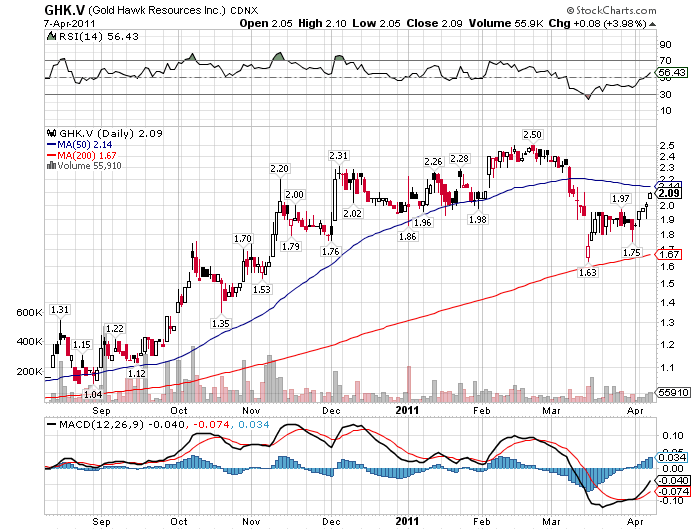Click the Volume 55,910 legend text
The width and height of the screenshot is (700, 530).
[x=89, y=166]
